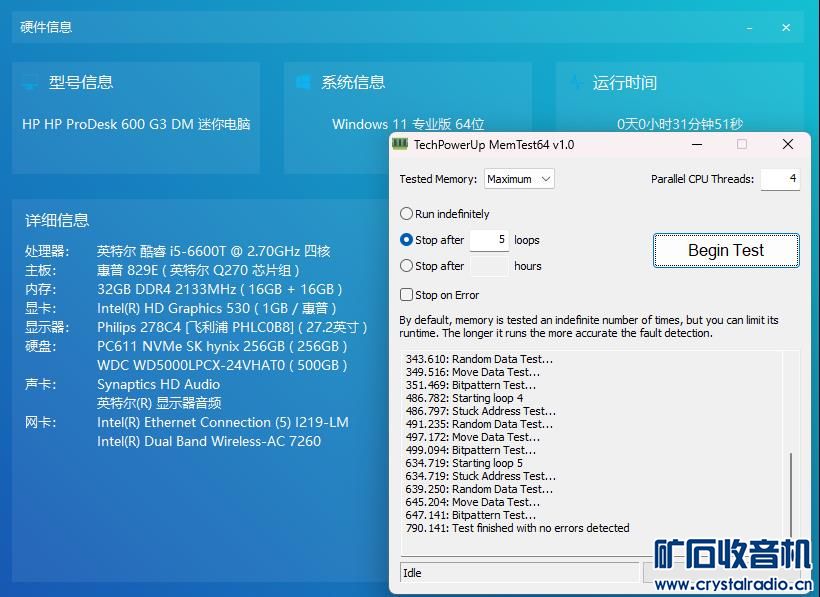The height and width of the screenshot is (597, 820).
Task: Click the motherboard value 惠普 829E text
Action: tap(198, 270)
